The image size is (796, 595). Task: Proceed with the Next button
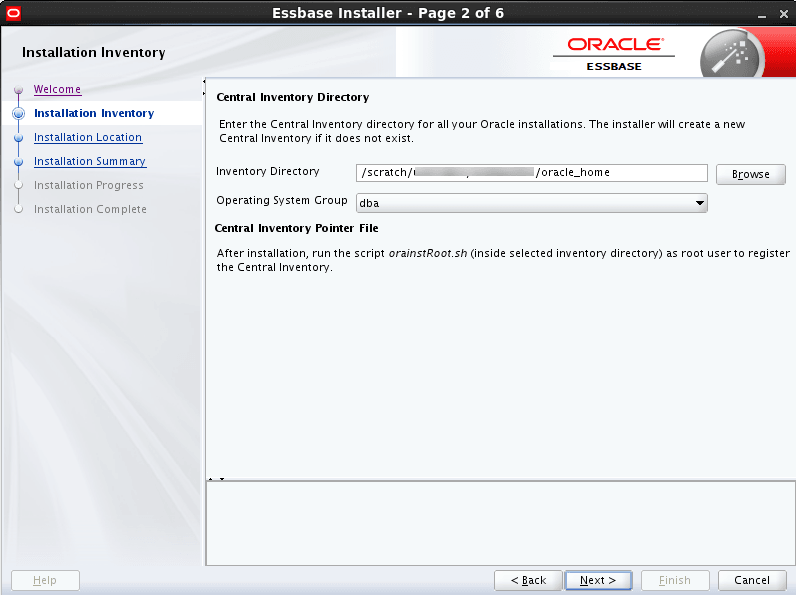[598, 580]
